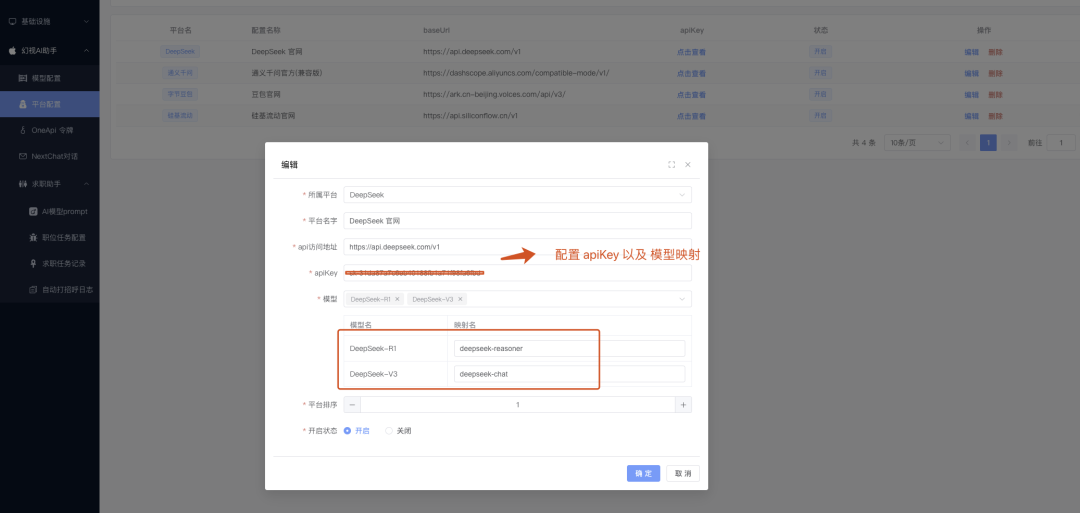Click 删除 for the DeepSeek 官网 row
Screen dimensions: 1080x513
(x=995, y=52)
